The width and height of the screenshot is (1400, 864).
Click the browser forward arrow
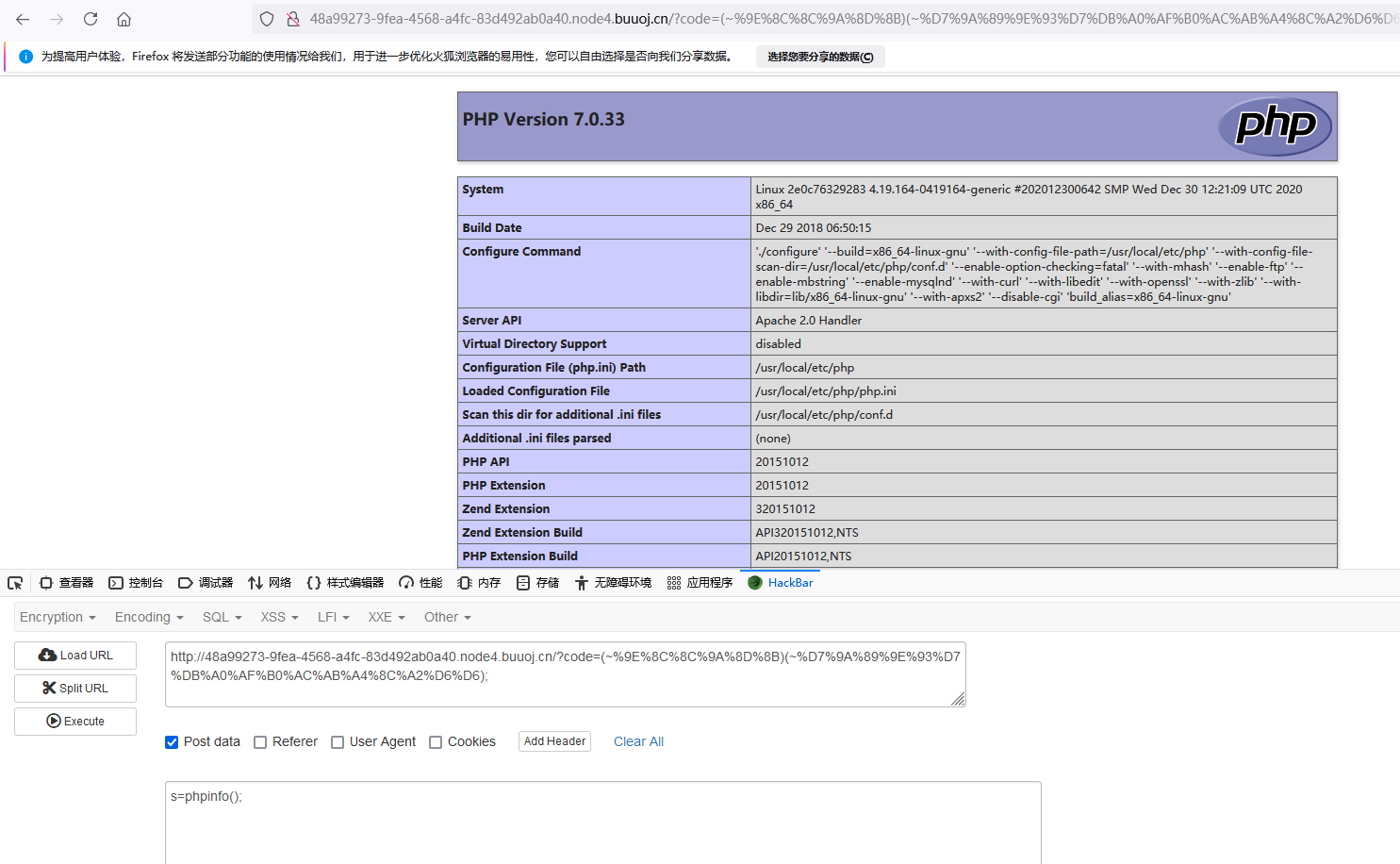click(57, 19)
